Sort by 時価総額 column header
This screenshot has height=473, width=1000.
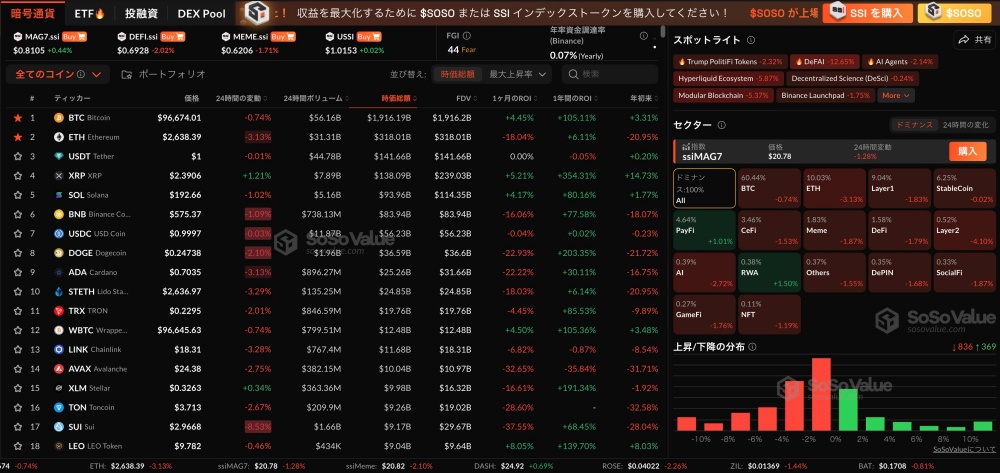pyautogui.click(x=400, y=98)
